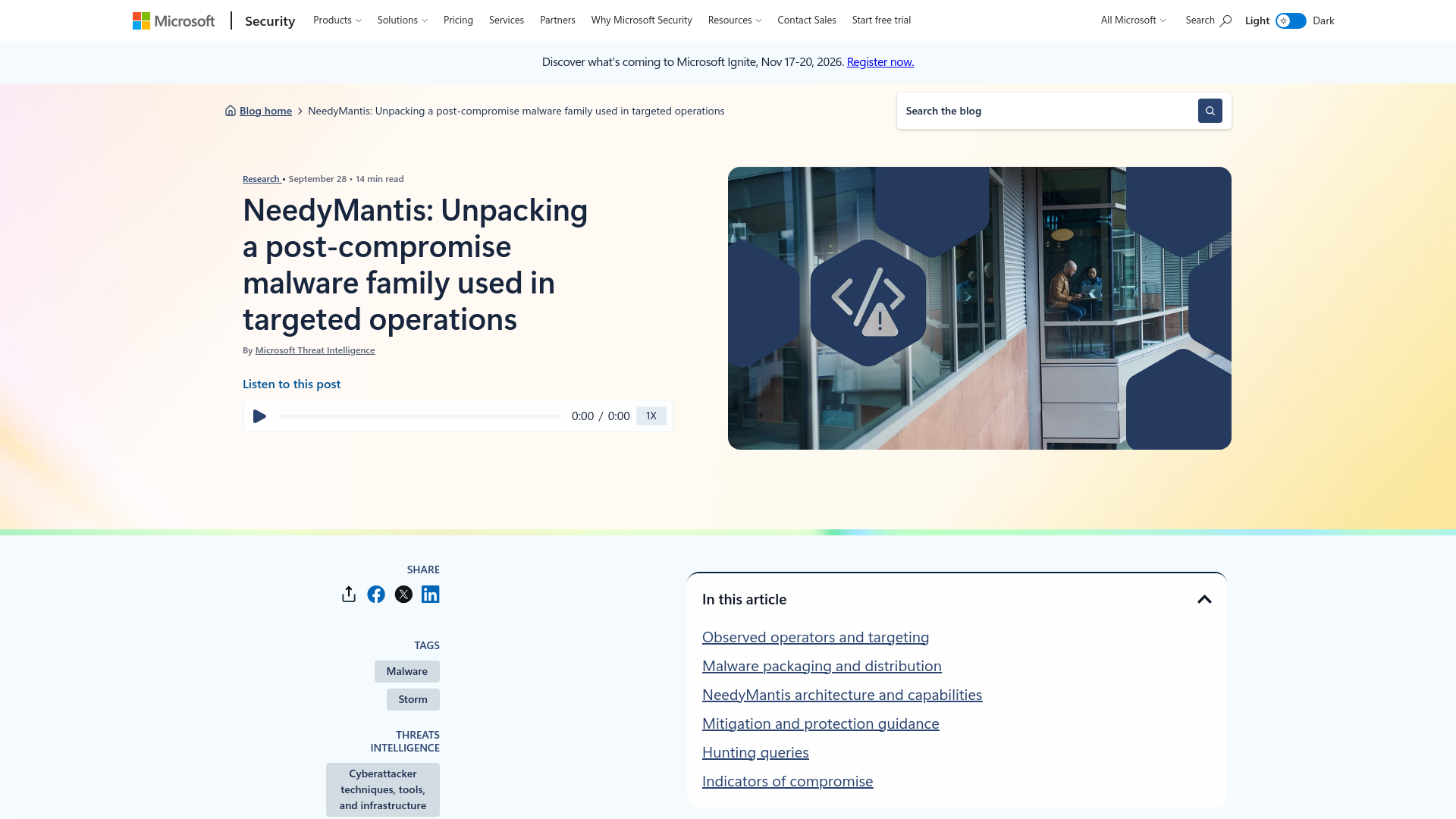Expand the Resources dropdown menu

click(735, 20)
